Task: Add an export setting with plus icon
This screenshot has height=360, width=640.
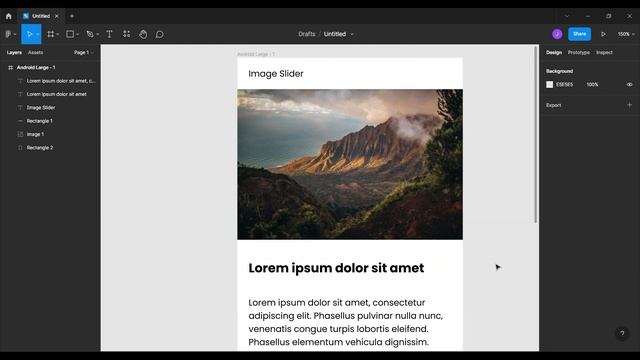Action: point(629,105)
